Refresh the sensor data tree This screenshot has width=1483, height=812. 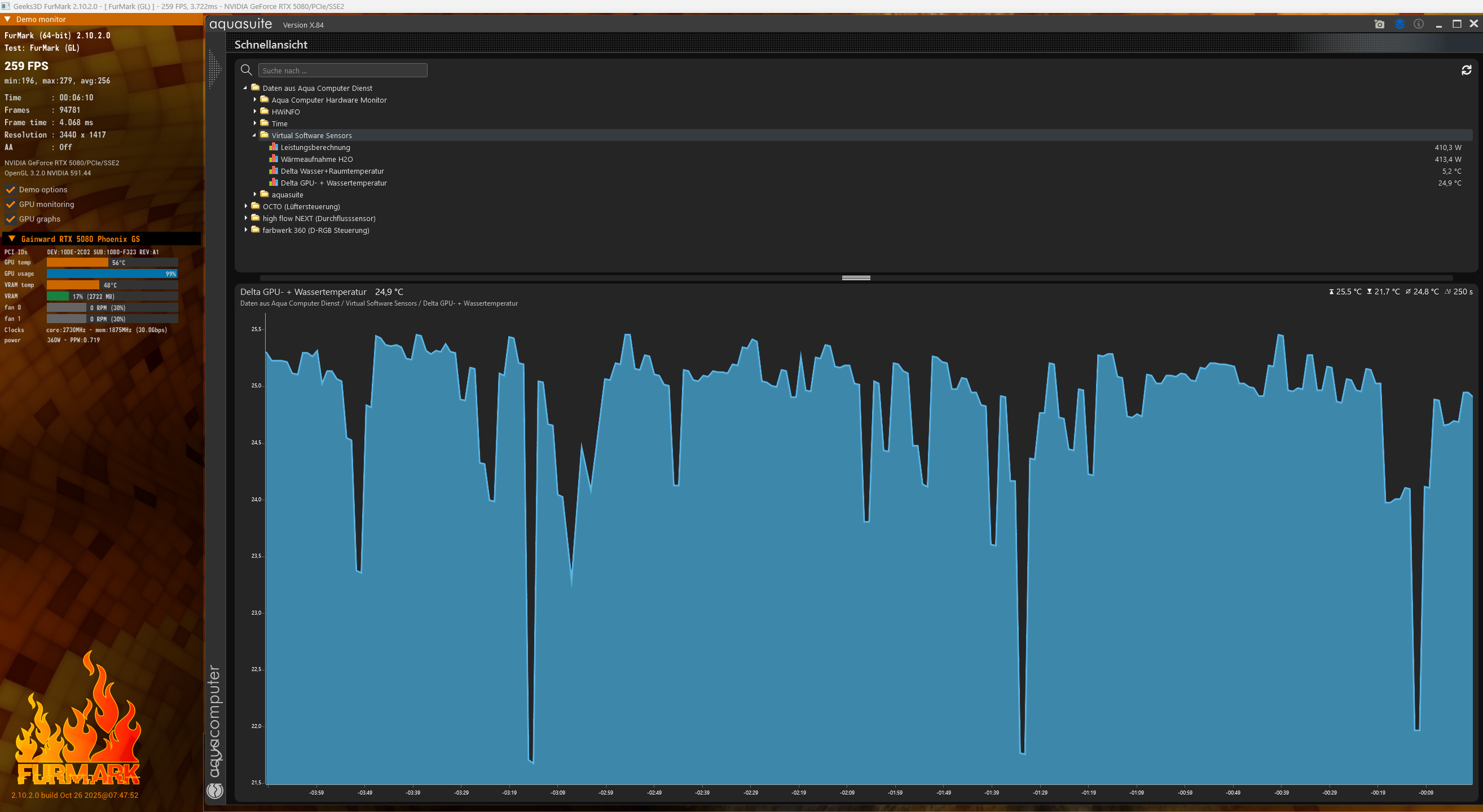(x=1466, y=70)
